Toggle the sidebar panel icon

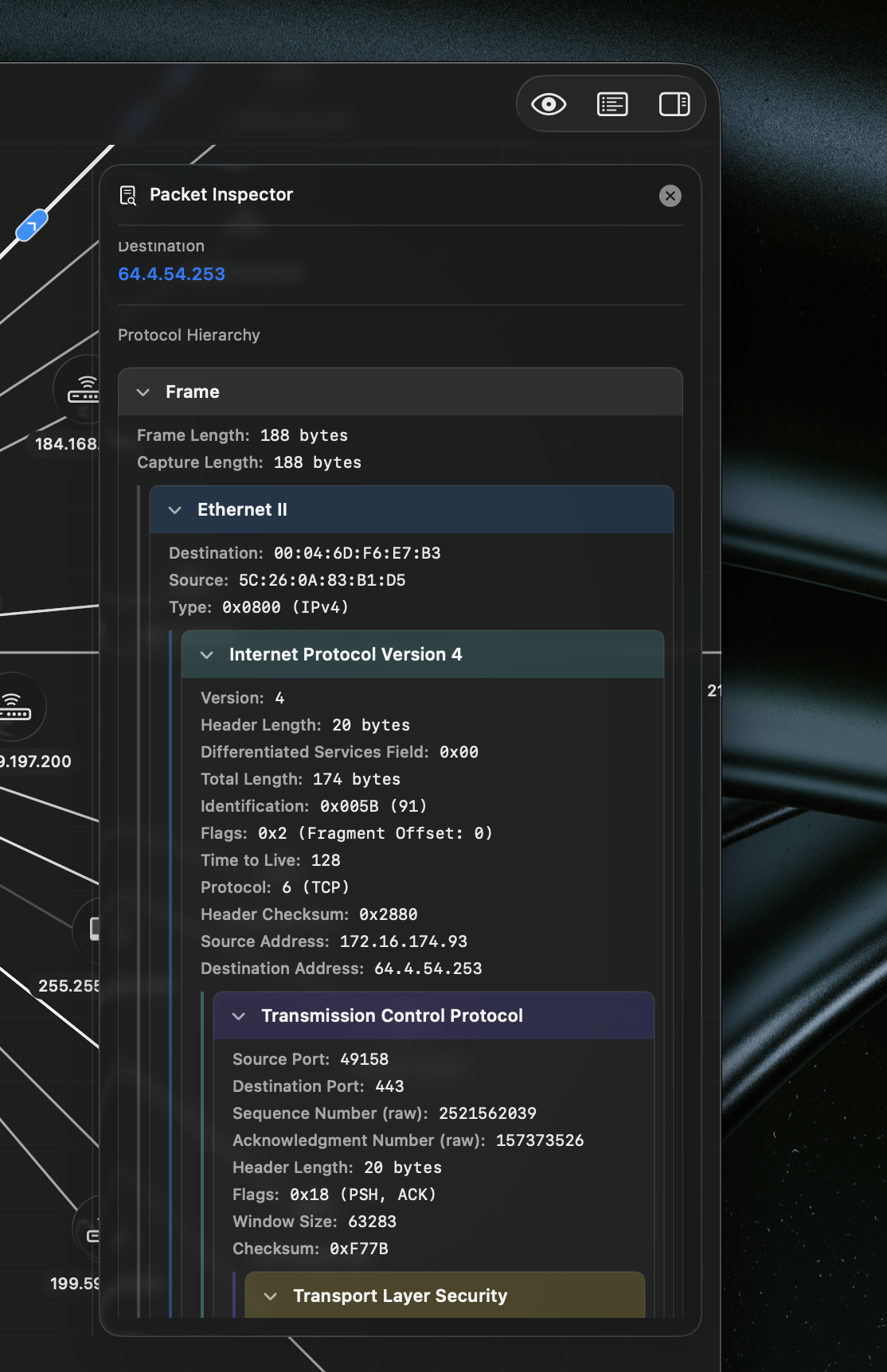click(674, 104)
